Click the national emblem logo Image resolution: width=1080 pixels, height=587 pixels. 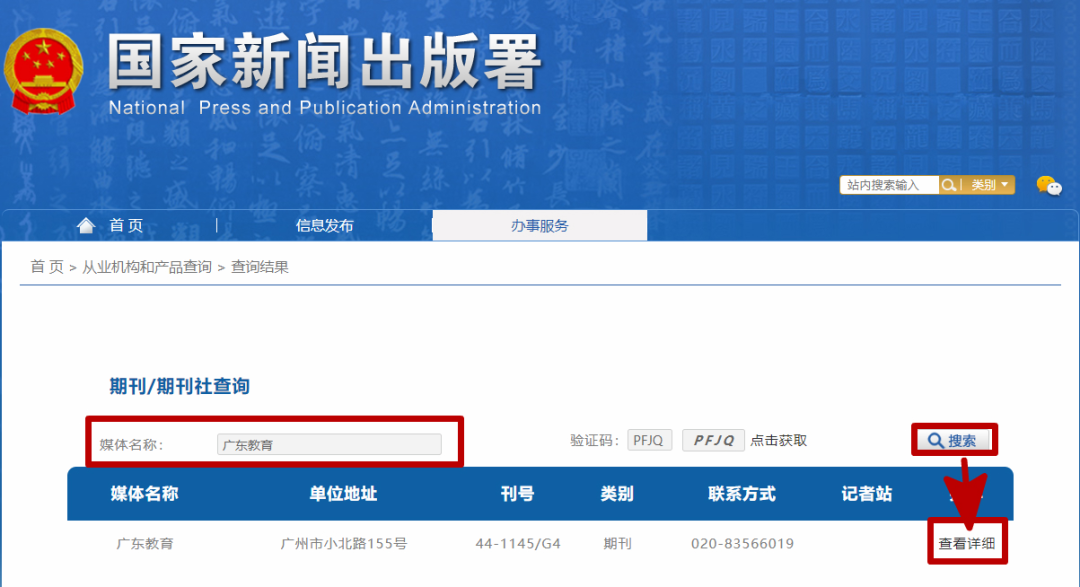point(43,71)
